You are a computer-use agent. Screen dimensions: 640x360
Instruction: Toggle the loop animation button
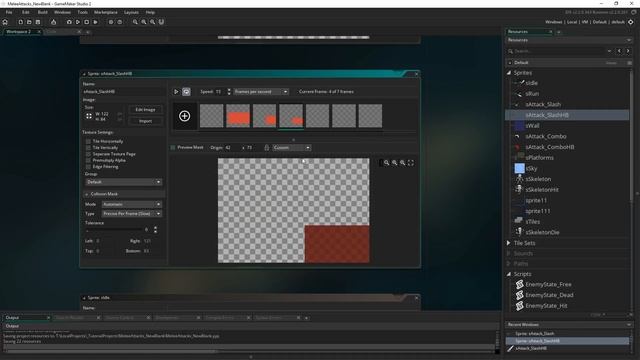pos(186,92)
